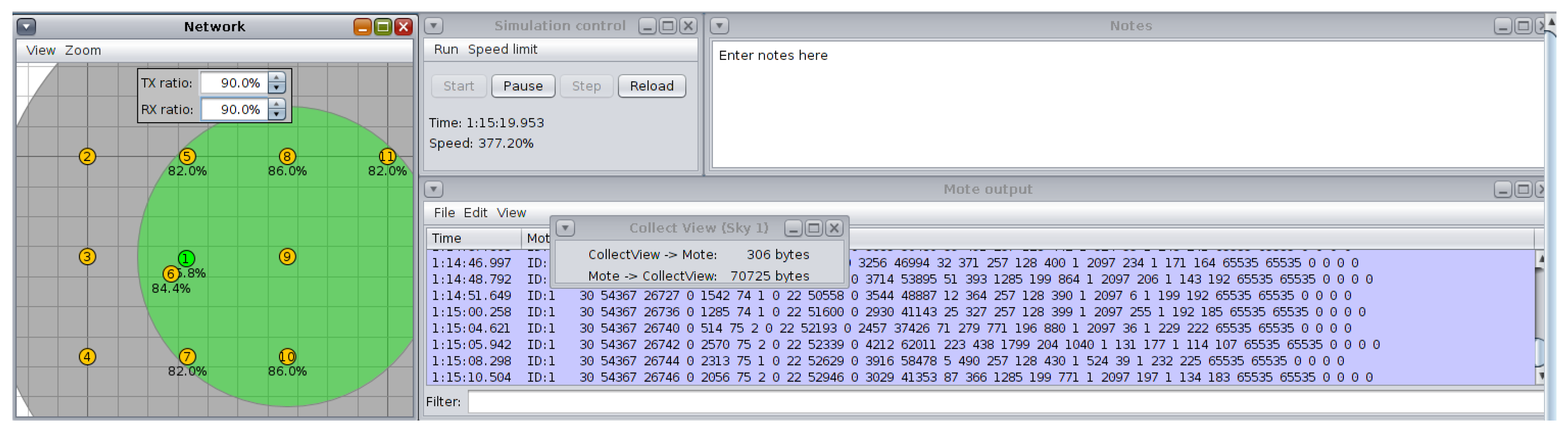Click the RX ratio value field
Screen dimensions: 1568x433
pos(235,110)
